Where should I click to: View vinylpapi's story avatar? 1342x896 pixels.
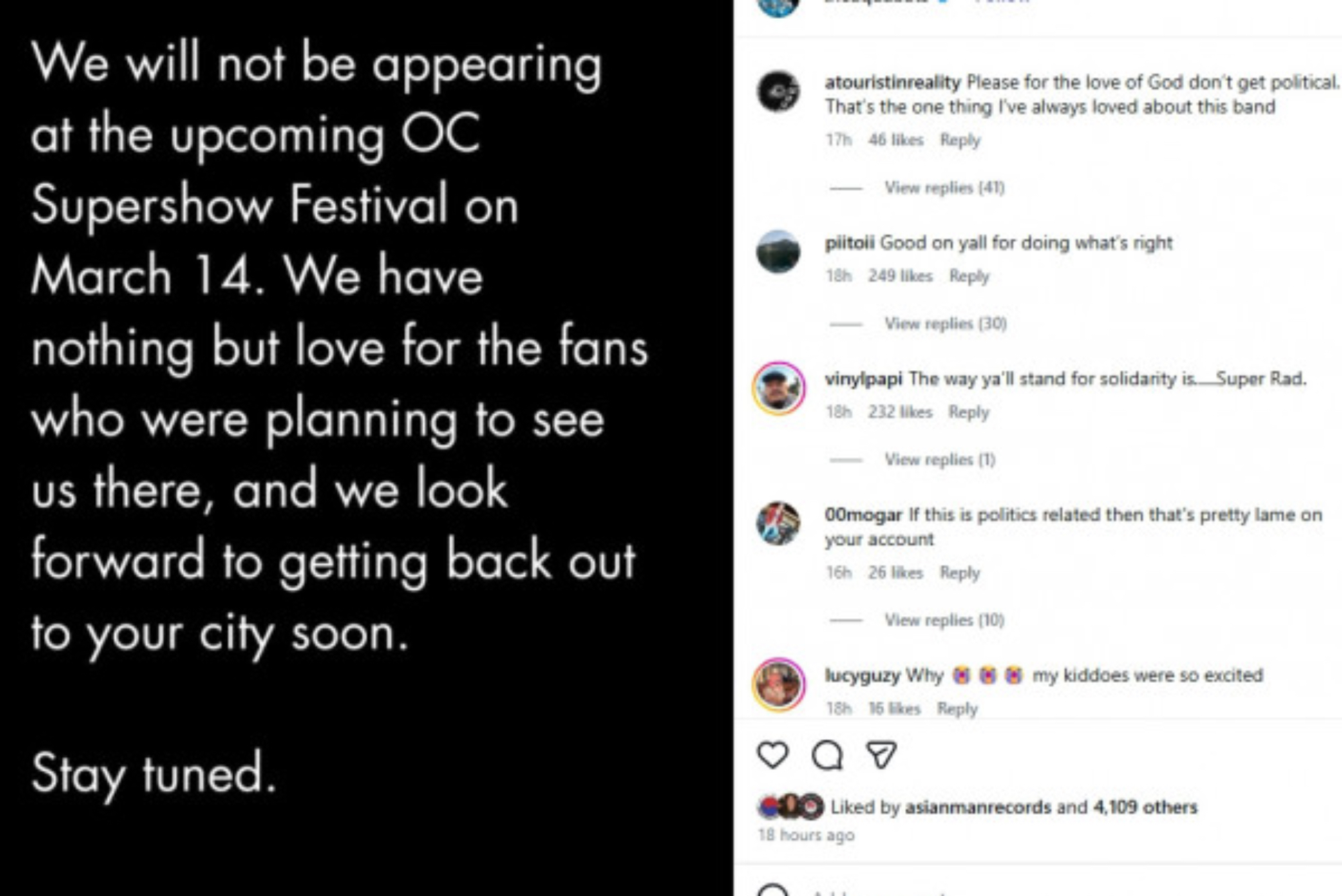778,388
